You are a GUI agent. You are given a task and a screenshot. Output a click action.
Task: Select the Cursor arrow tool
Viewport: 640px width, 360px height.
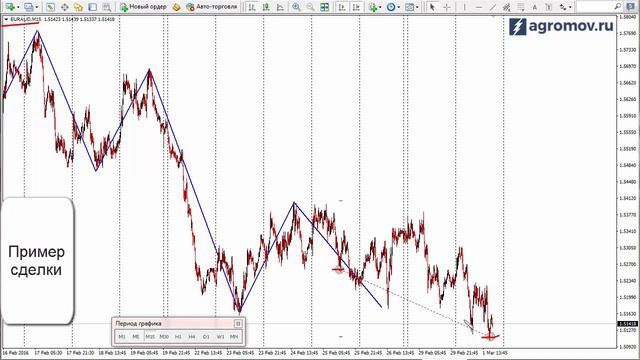pos(432,7)
